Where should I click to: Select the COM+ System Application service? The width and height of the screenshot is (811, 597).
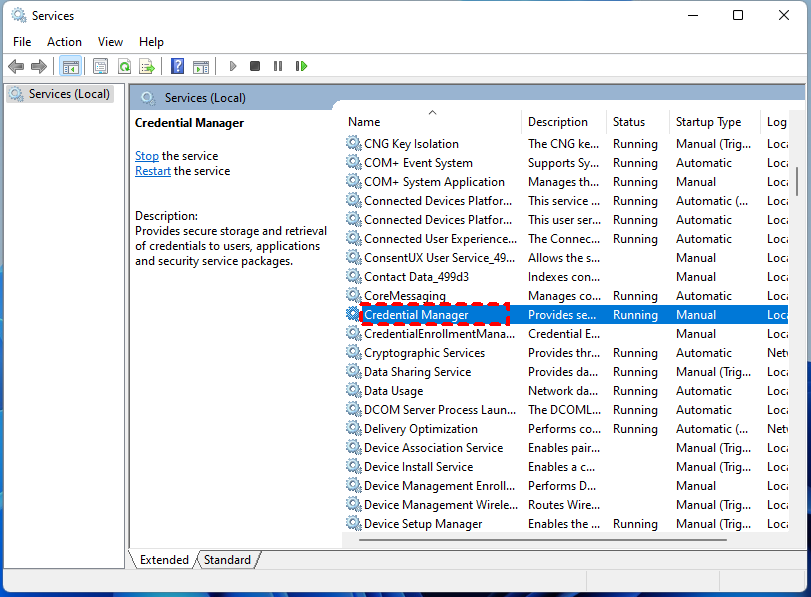pyautogui.click(x=565, y=182)
